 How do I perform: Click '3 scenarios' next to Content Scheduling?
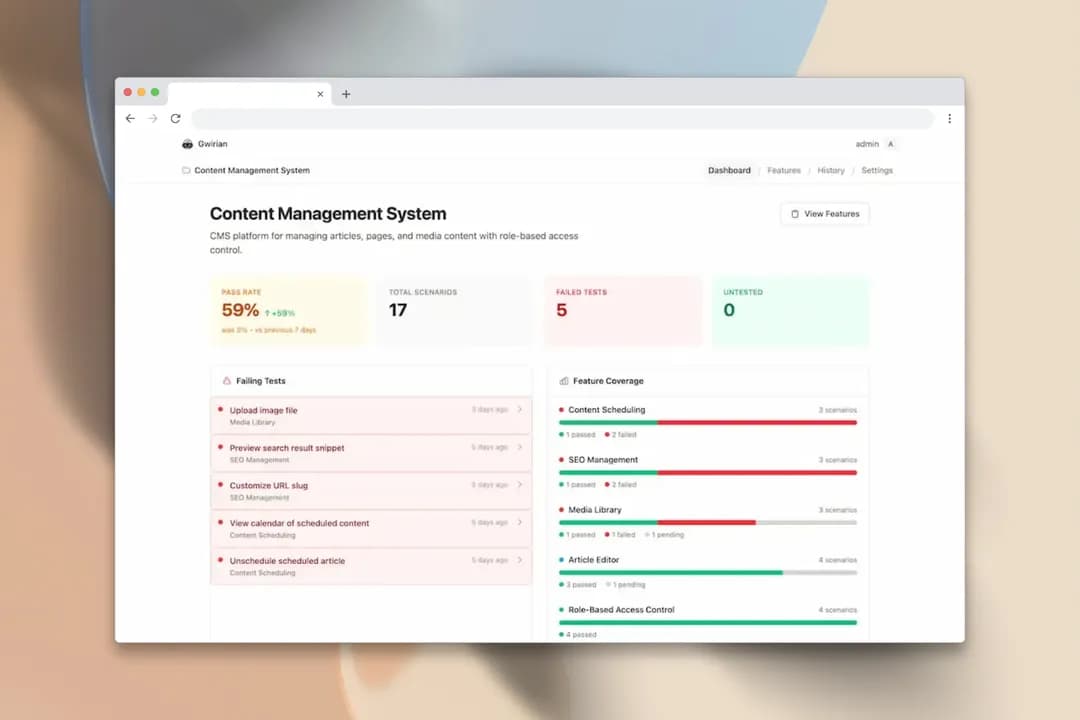tap(838, 410)
